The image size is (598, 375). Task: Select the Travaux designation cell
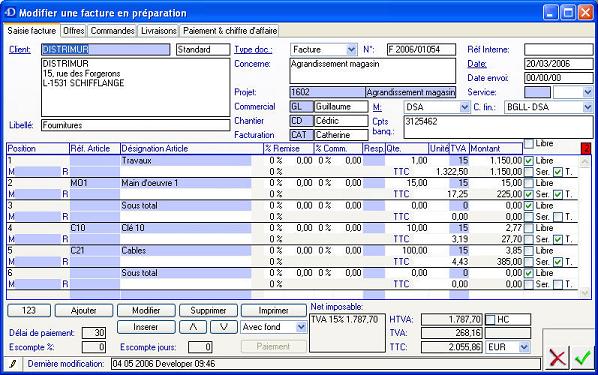coord(186,161)
